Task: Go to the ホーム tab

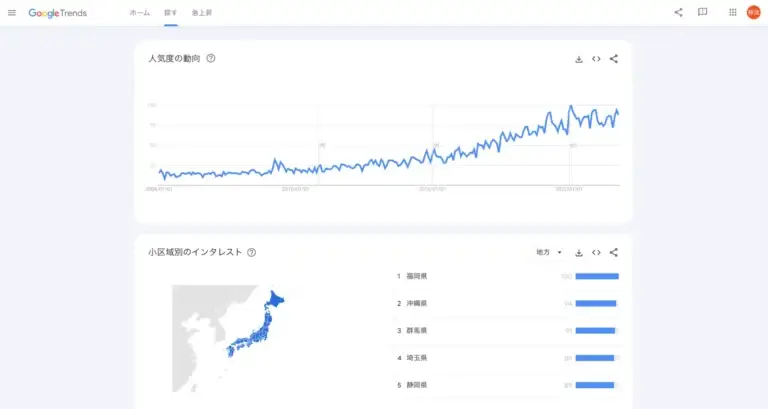Action: pos(140,13)
